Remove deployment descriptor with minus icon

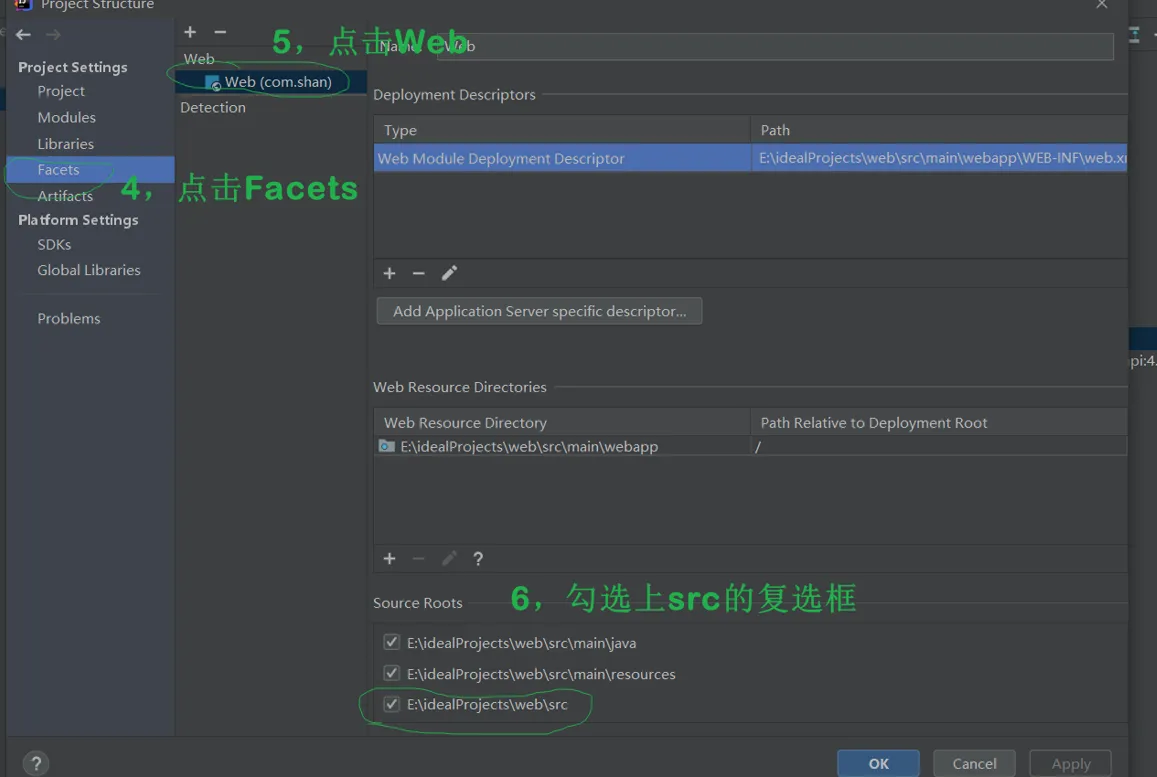418,274
